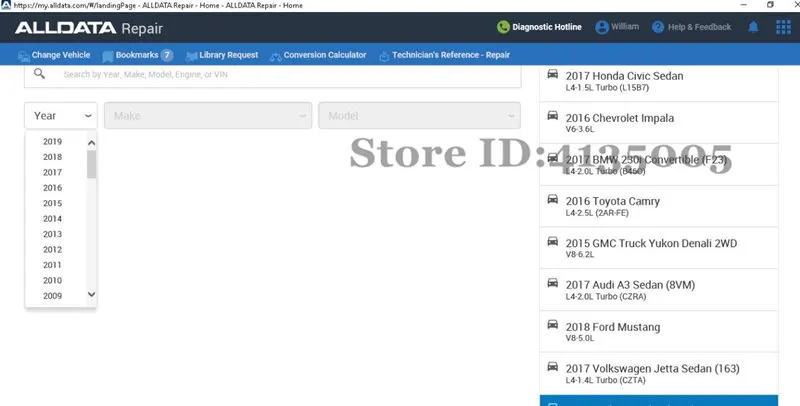The image size is (800, 406).
Task: Open the William user profile icon
Action: [602, 27]
